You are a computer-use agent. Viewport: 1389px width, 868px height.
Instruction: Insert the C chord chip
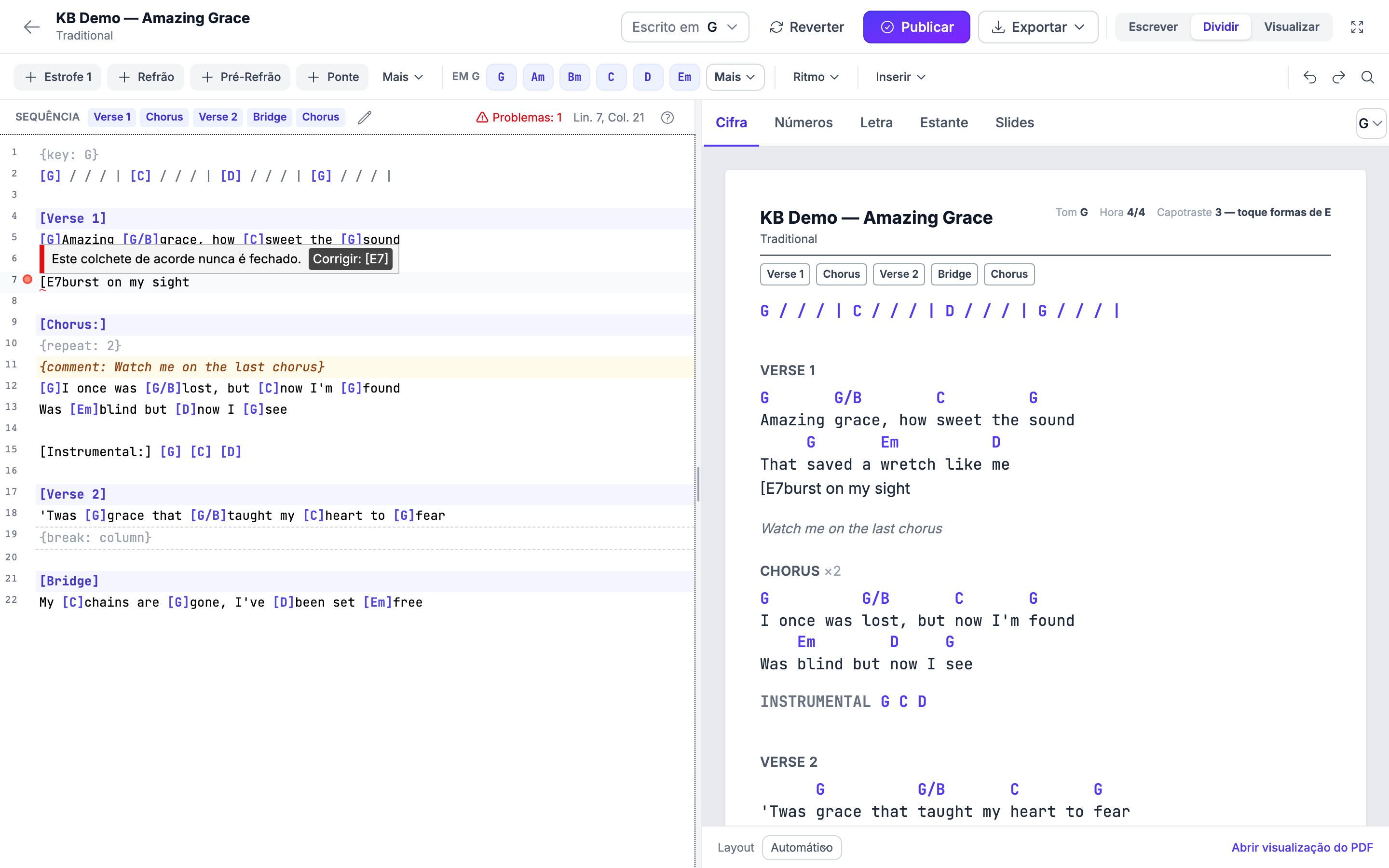point(611,77)
